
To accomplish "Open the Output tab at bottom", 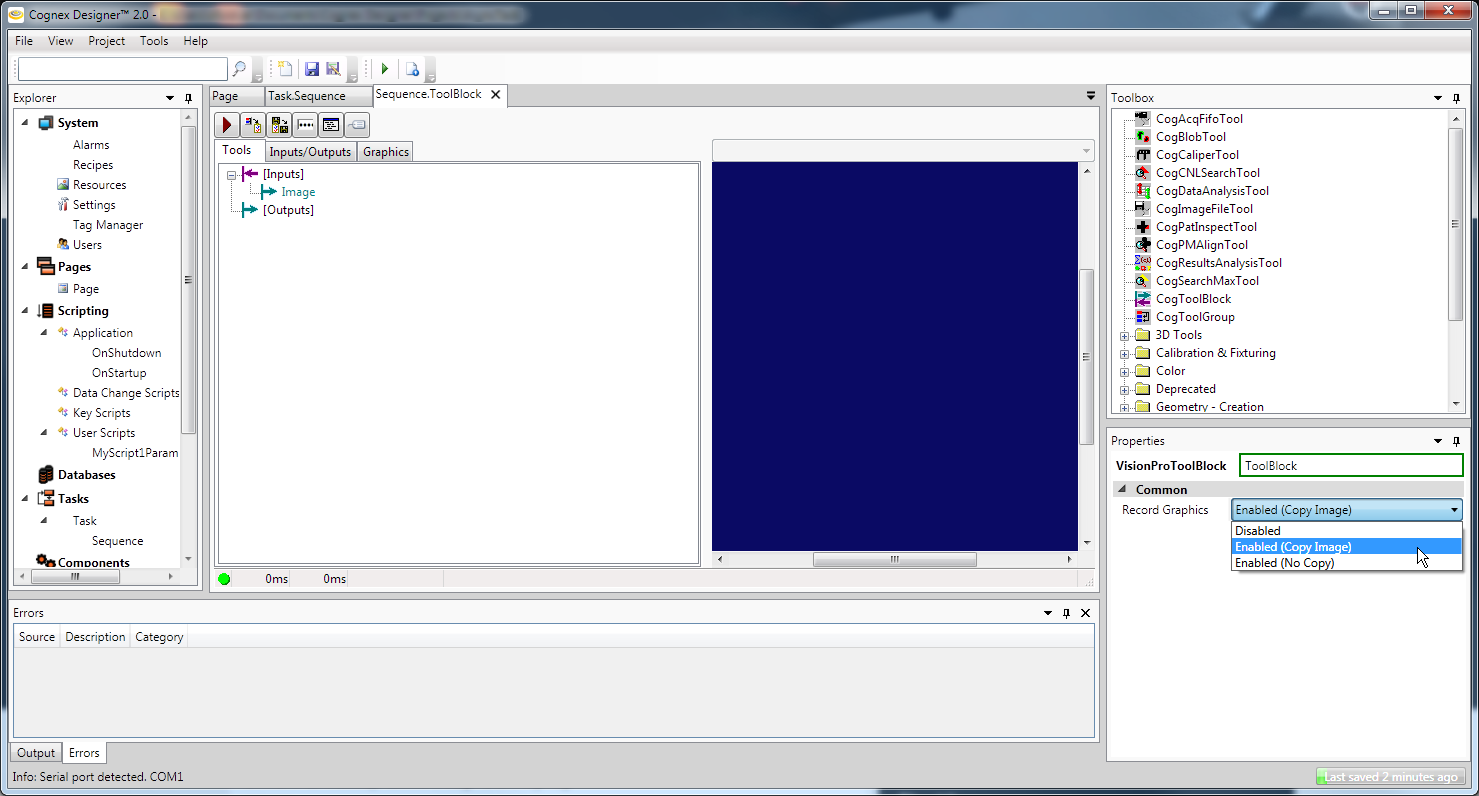I will coord(36,753).
